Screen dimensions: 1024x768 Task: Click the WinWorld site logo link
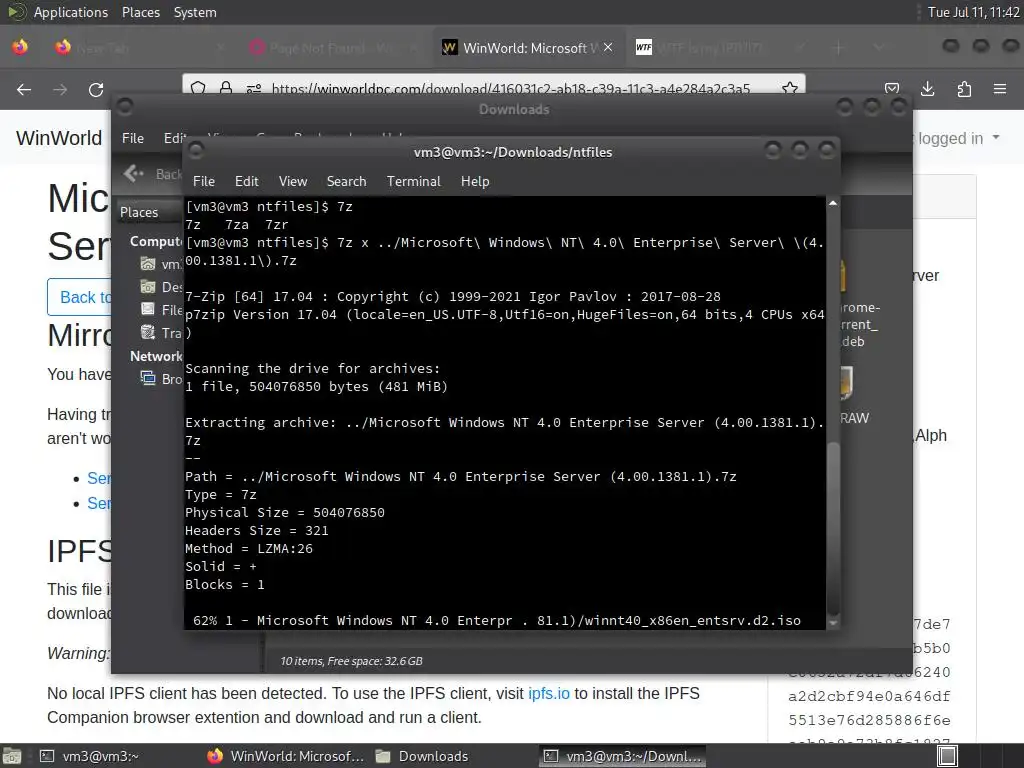click(59, 138)
